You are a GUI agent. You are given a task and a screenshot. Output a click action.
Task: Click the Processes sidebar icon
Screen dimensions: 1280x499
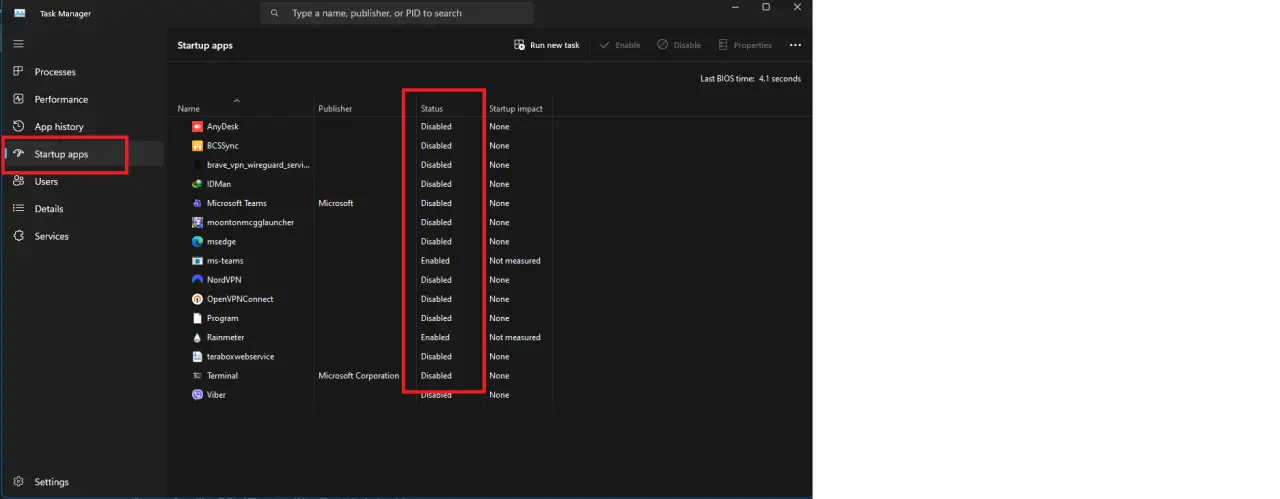tap(18, 72)
